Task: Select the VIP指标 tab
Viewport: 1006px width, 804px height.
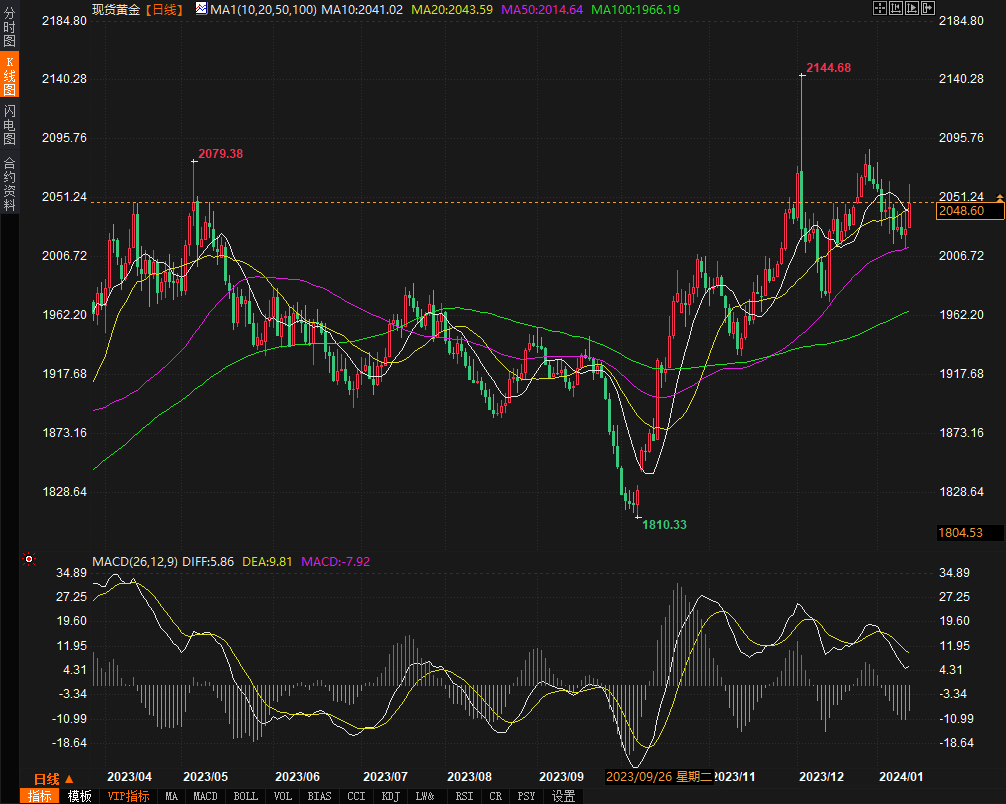Action: coord(128,796)
